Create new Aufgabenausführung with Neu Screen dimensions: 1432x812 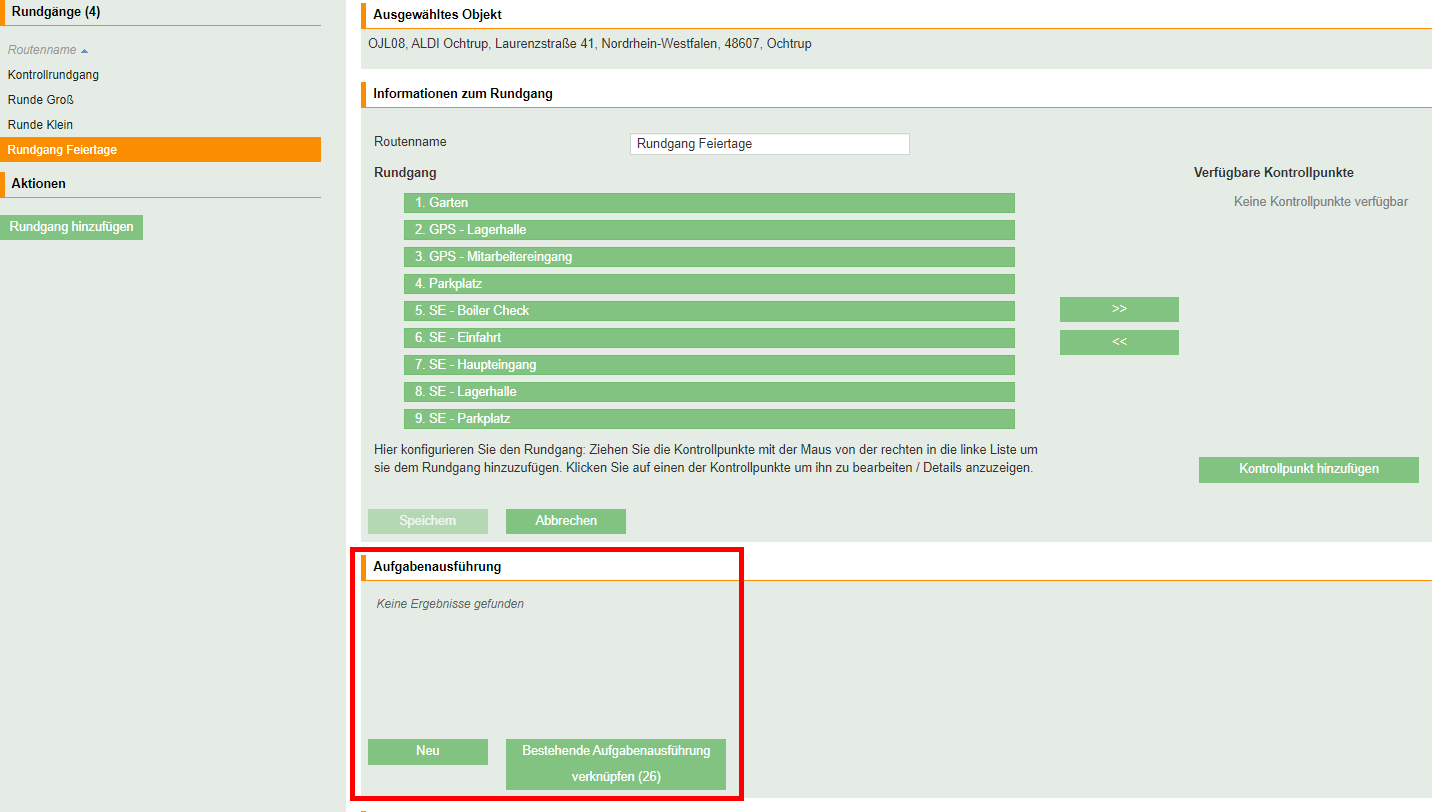(x=428, y=752)
